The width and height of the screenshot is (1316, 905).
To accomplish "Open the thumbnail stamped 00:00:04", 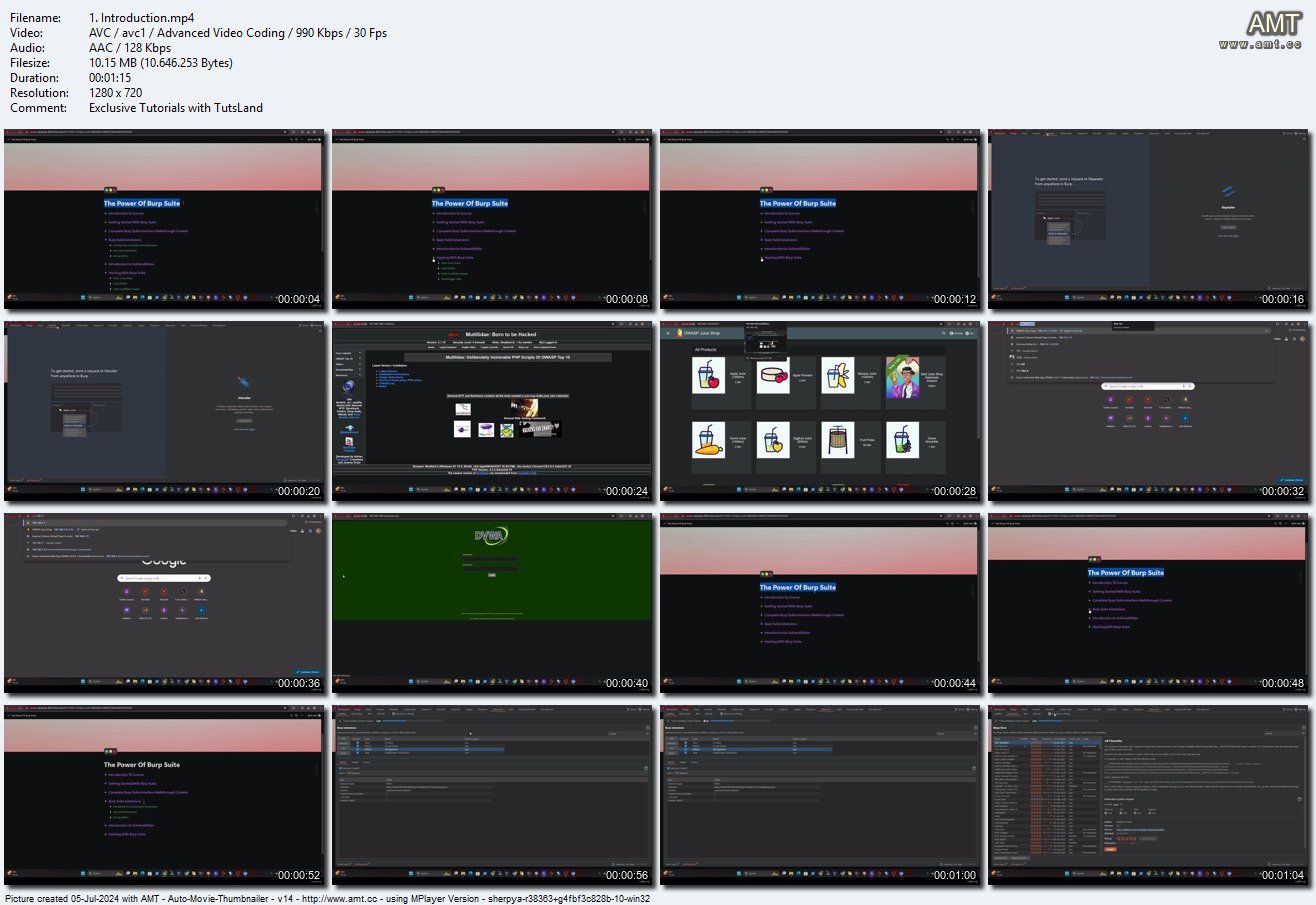I will click(164, 217).
